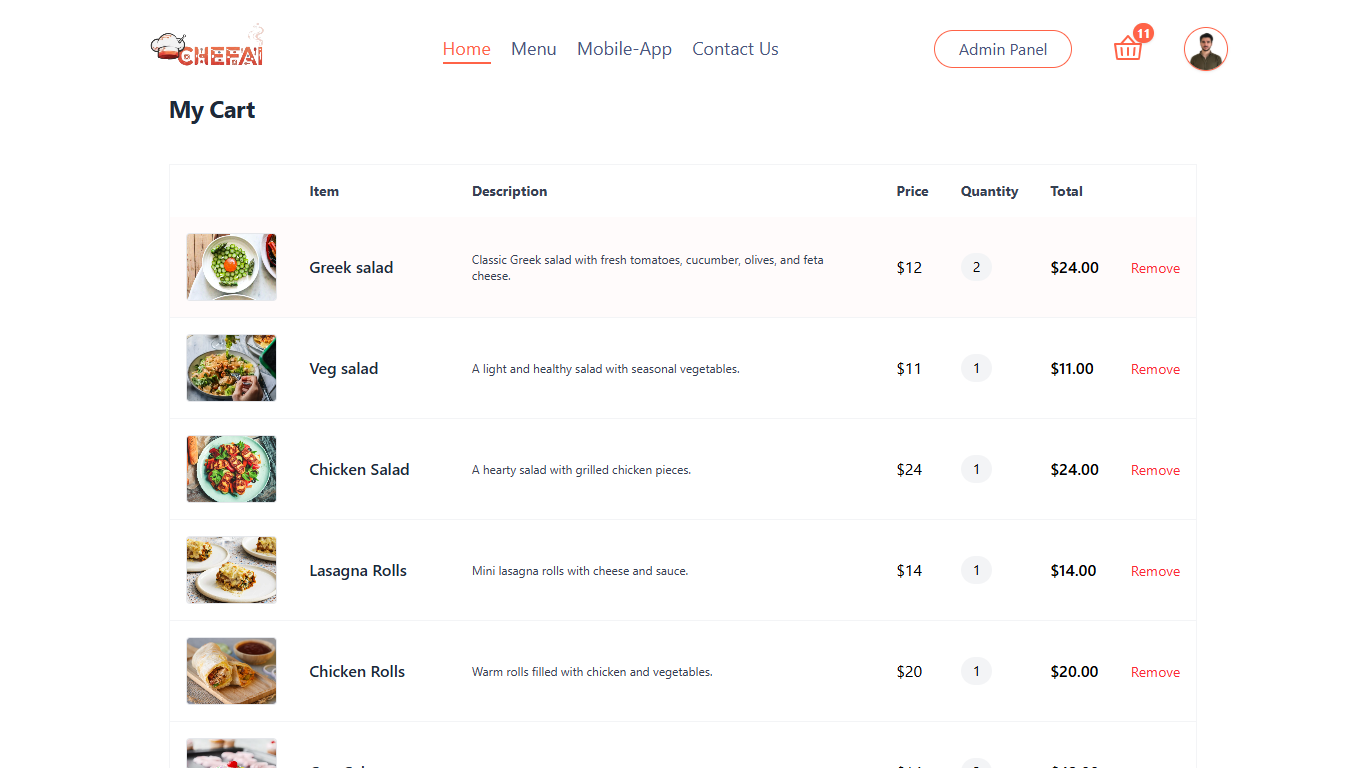Open the Menu page link
Screen dimensions: 1366x768
point(533,49)
